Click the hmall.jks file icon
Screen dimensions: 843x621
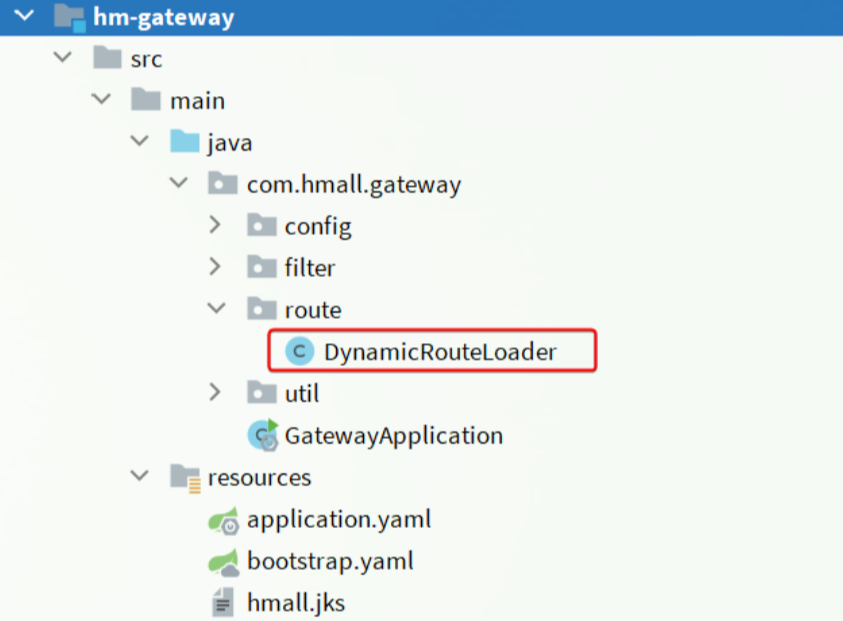(x=223, y=603)
